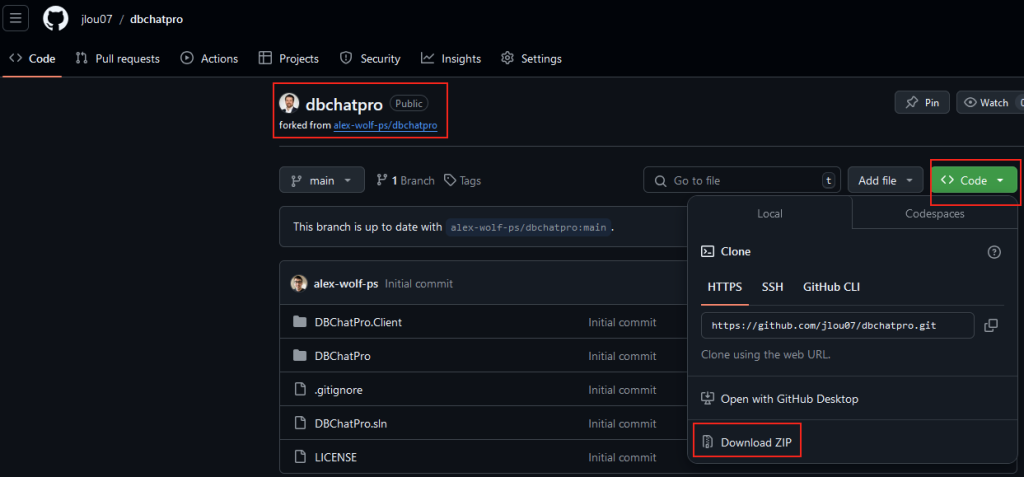
Task: Open the Tags link
Action: [462, 181]
